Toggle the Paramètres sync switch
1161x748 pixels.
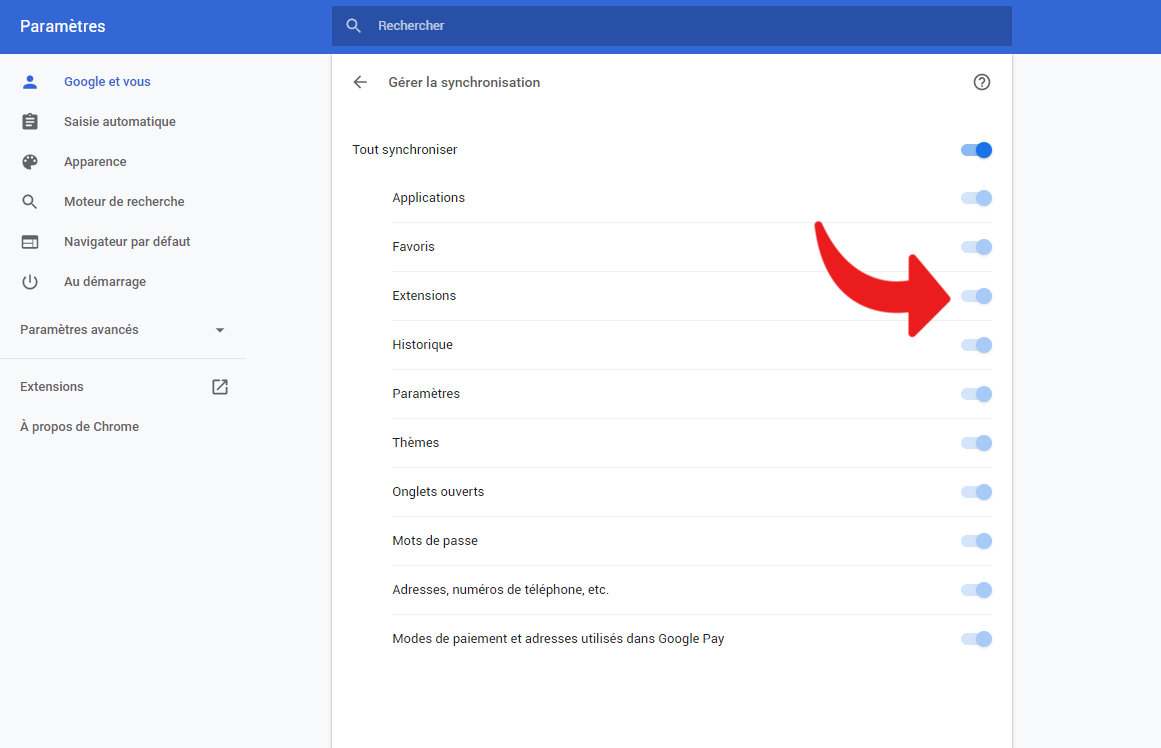[976, 393]
